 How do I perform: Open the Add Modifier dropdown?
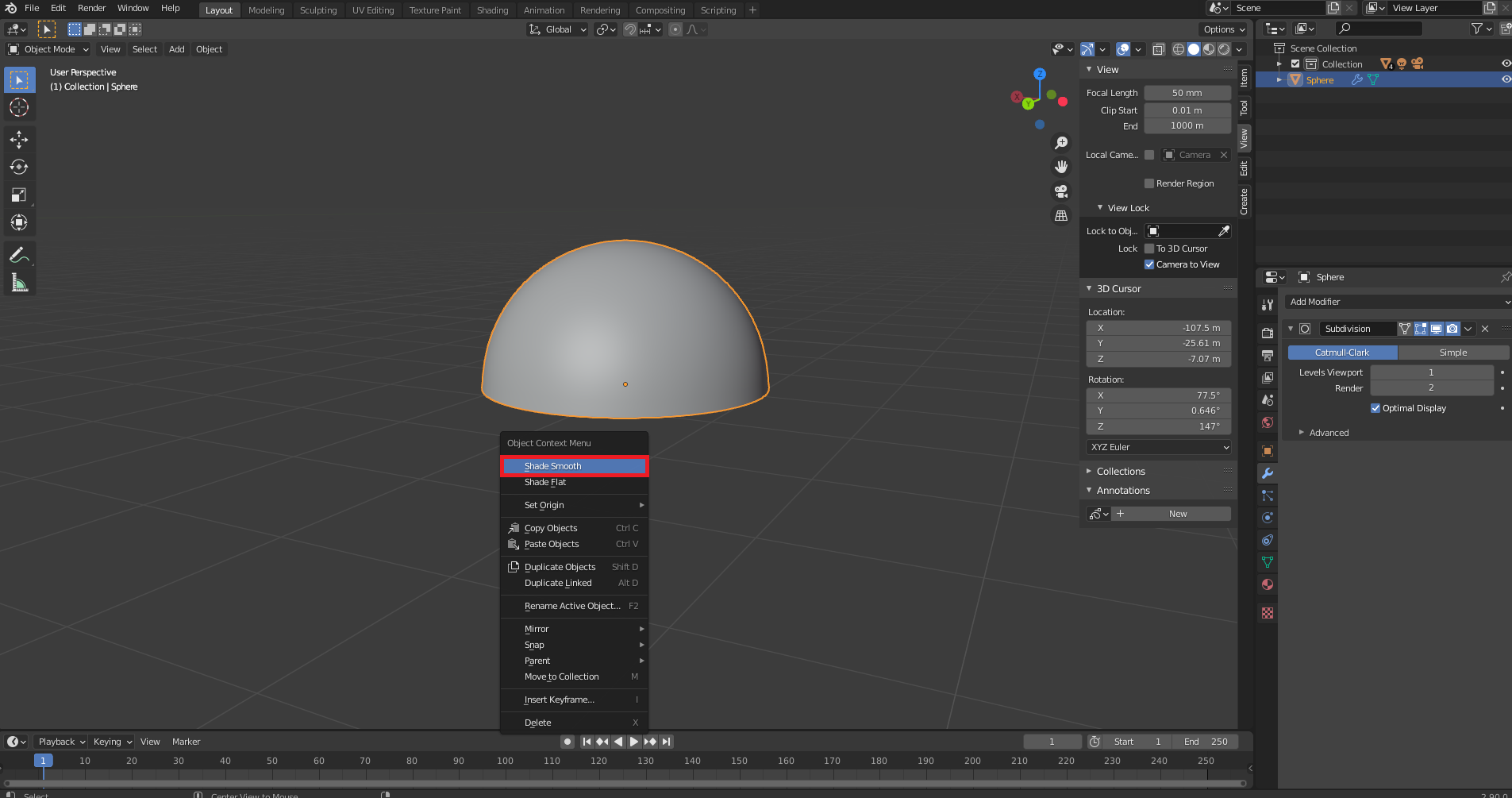(1397, 302)
